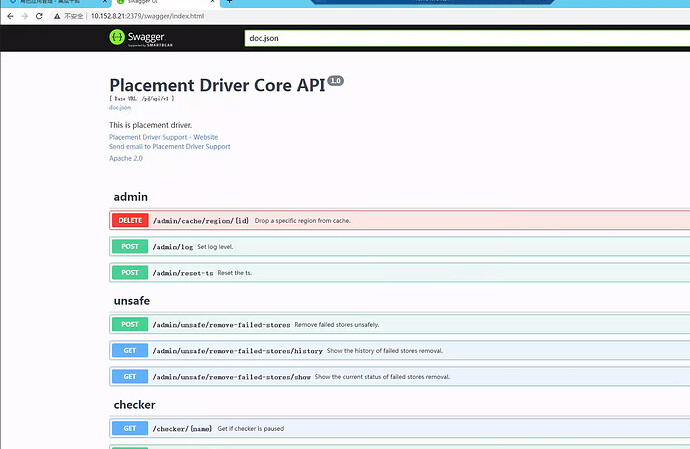Collapse the admin section
Screen dimensions: 690x449
click(131, 197)
